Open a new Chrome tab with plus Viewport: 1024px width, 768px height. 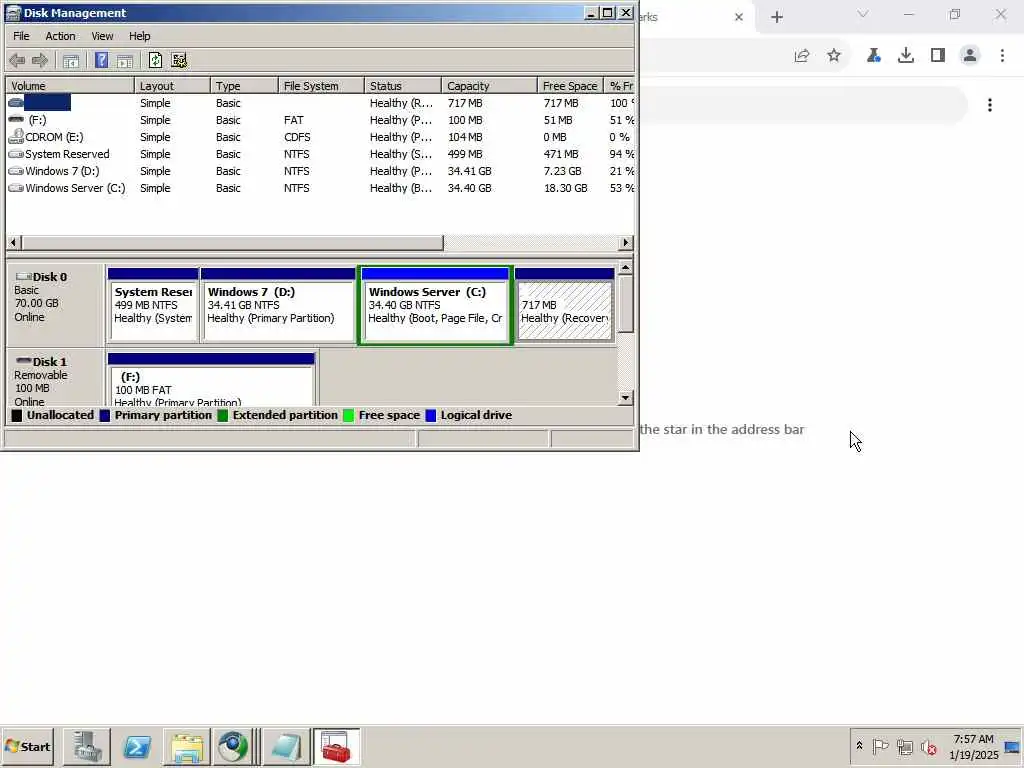tap(776, 17)
